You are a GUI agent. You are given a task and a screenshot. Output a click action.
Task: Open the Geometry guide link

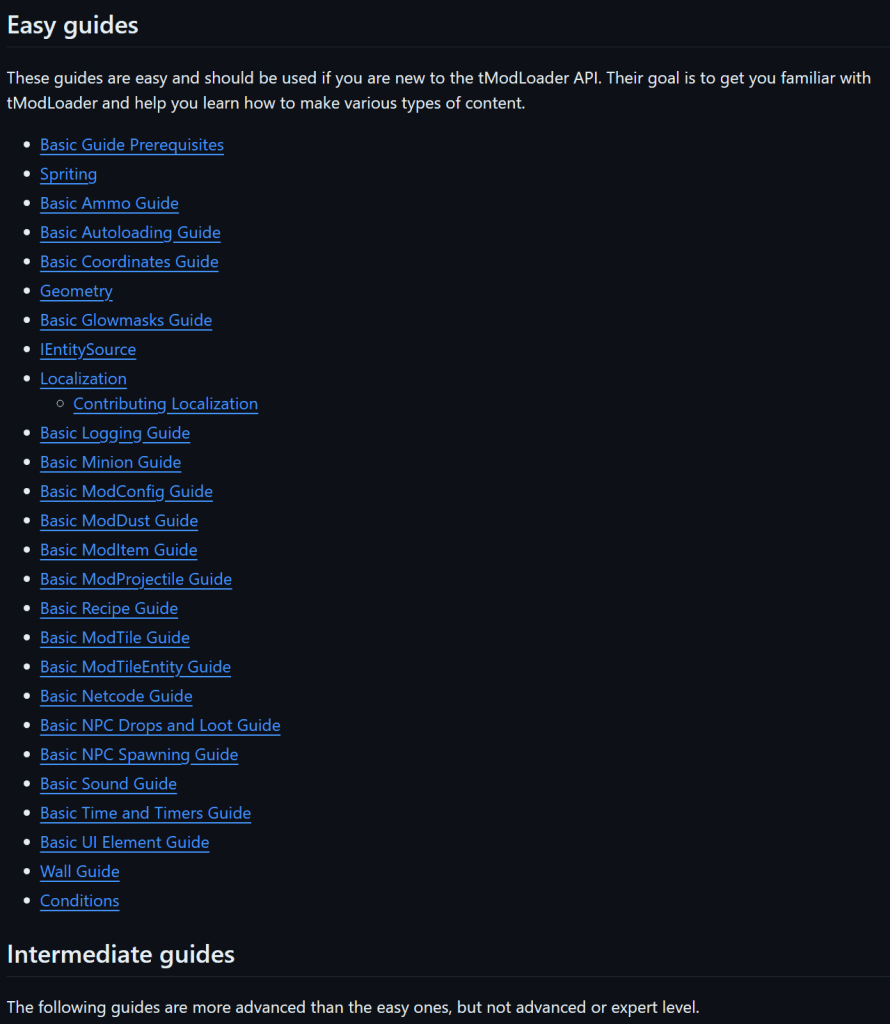pos(76,291)
